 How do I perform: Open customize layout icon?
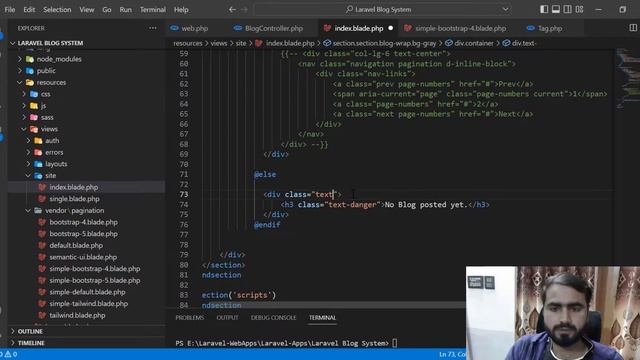(x=580, y=9)
